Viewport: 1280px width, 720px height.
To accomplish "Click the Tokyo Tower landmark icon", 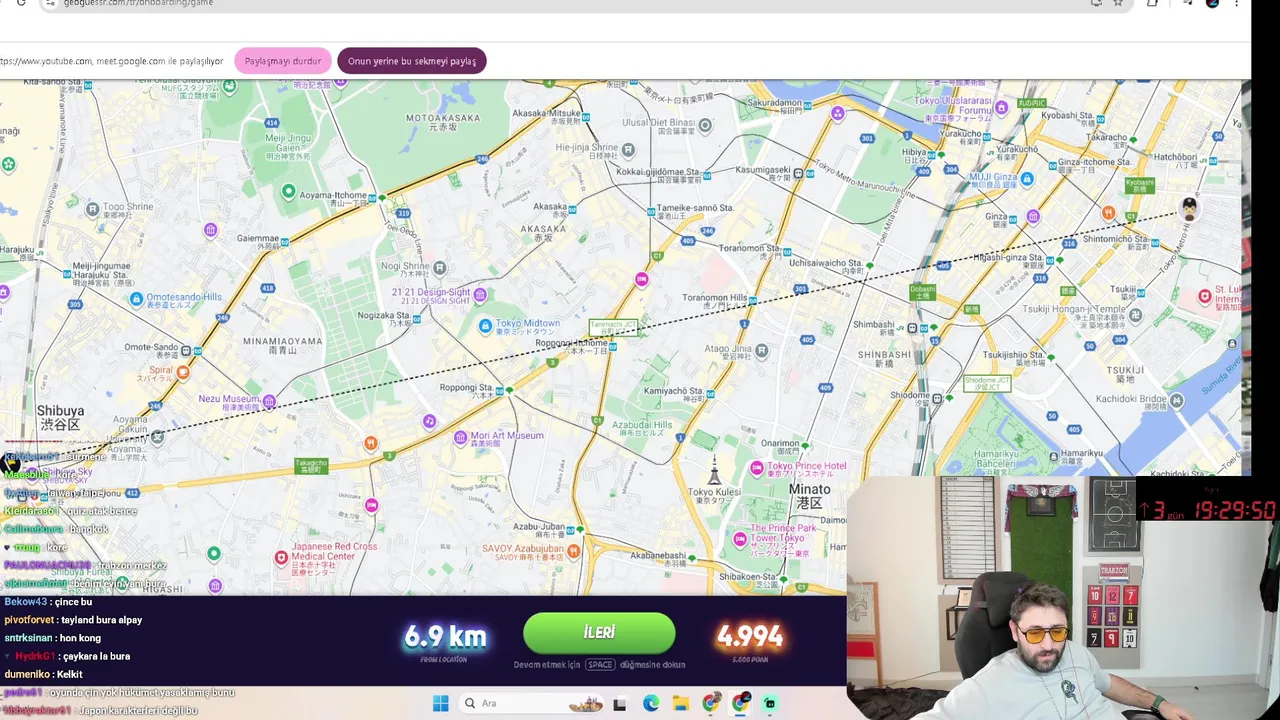I will (x=714, y=468).
